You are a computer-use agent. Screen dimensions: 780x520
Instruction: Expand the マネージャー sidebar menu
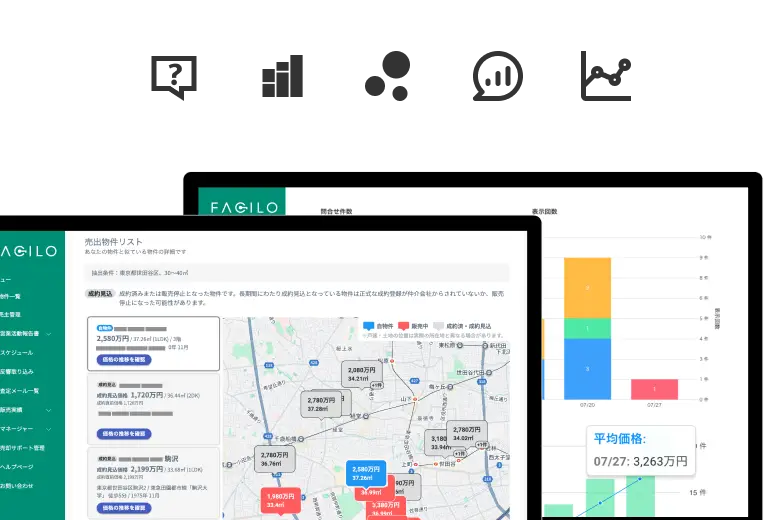[48, 428]
